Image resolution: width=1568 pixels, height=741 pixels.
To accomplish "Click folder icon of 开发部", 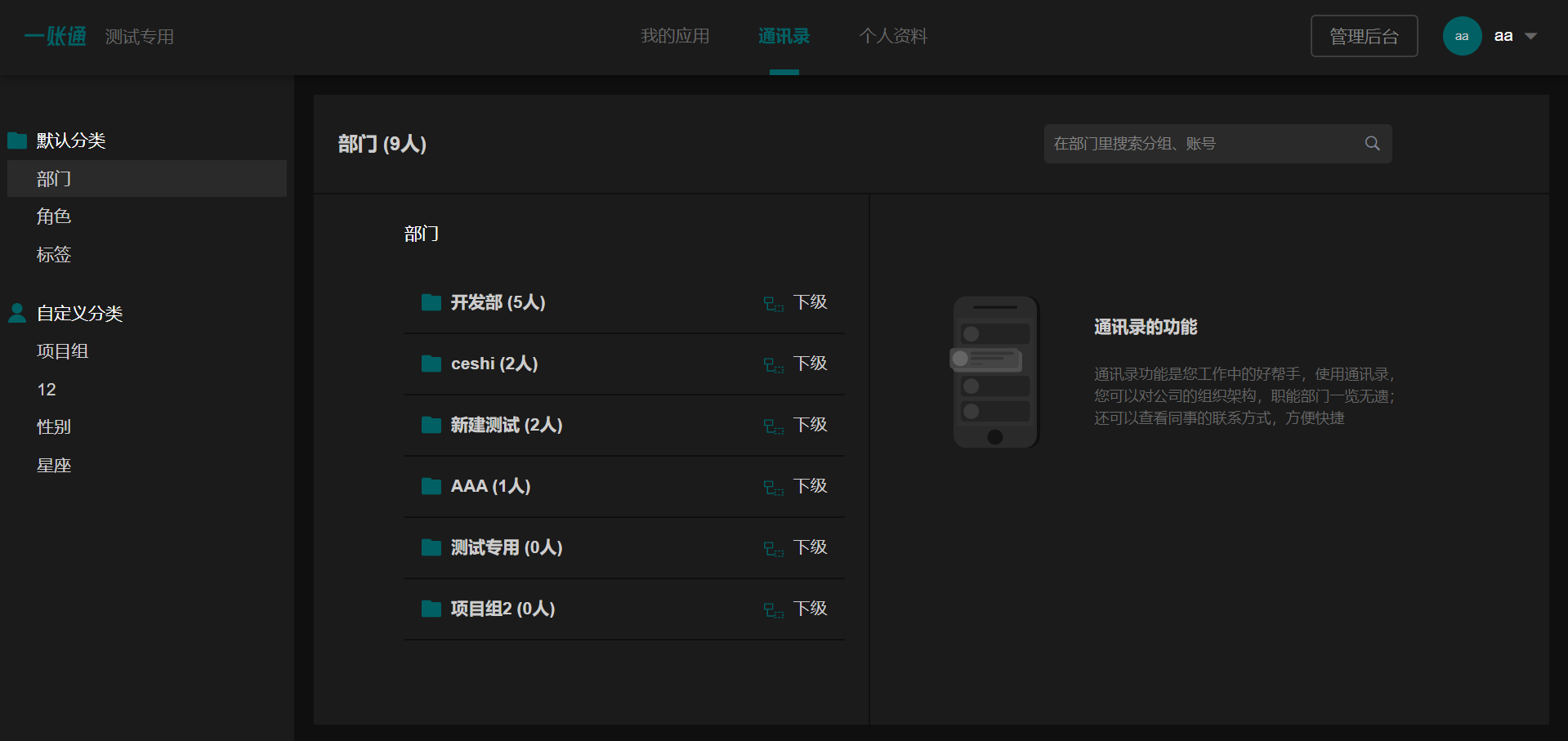I will point(431,302).
